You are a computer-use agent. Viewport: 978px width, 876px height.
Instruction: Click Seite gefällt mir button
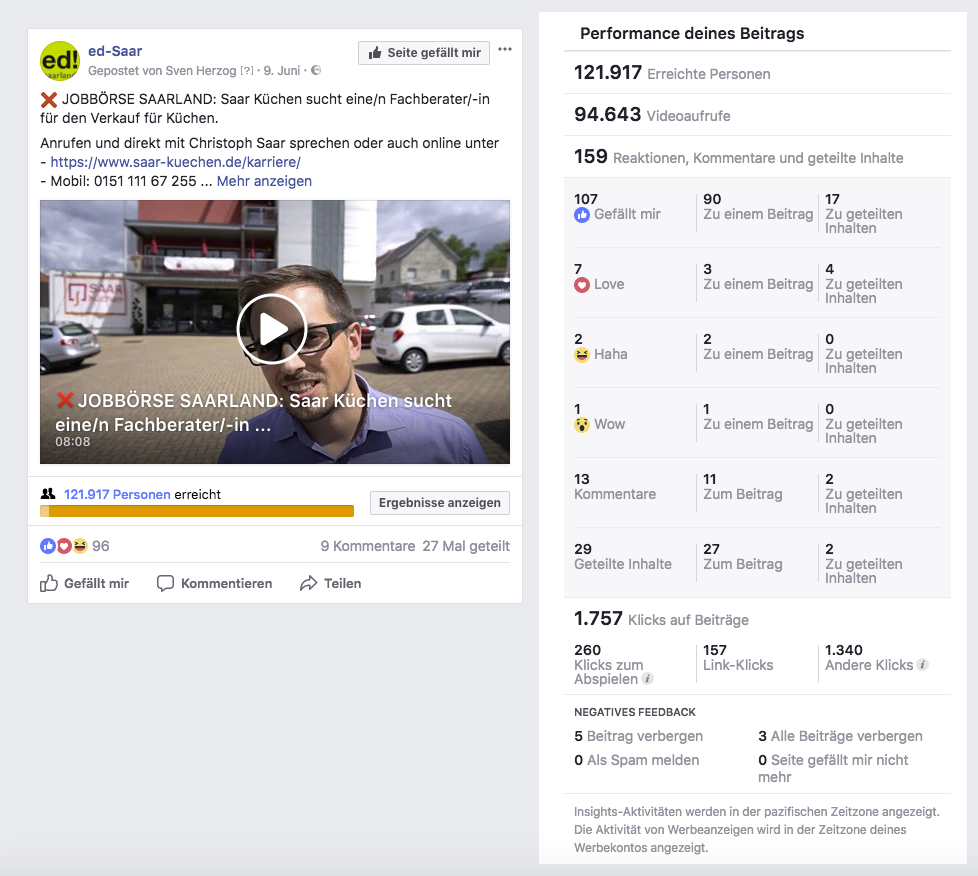[x=424, y=53]
